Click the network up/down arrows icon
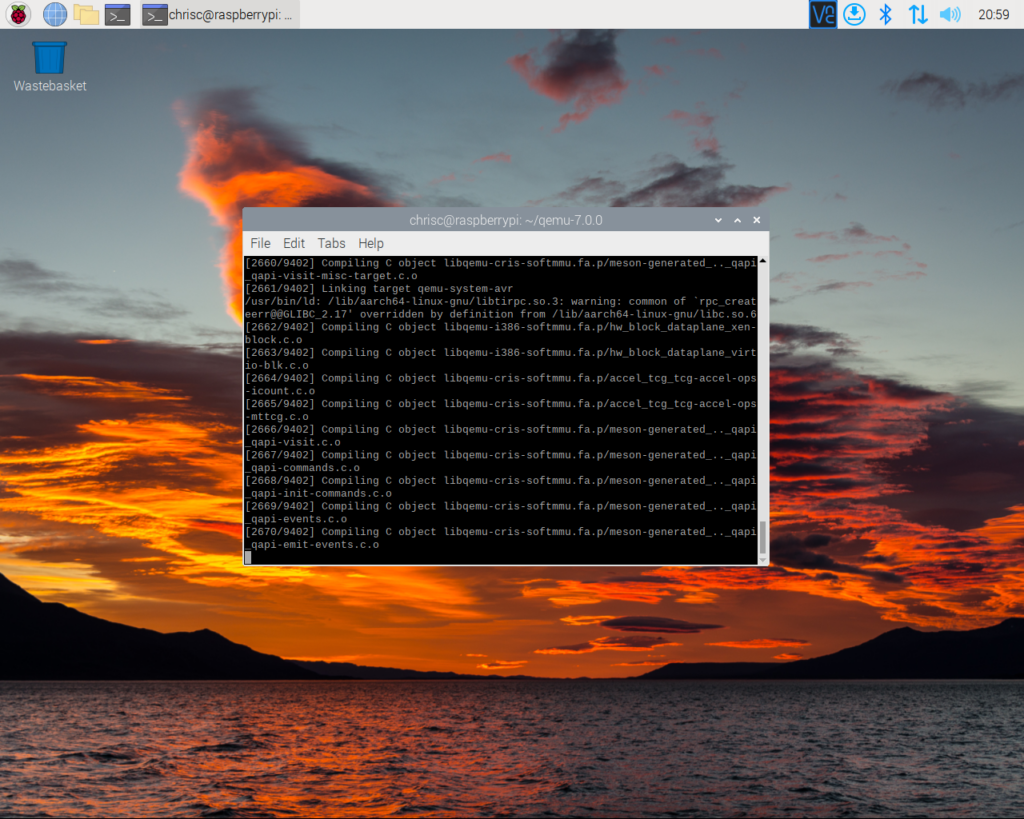1024x819 pixels. (917, 14)
